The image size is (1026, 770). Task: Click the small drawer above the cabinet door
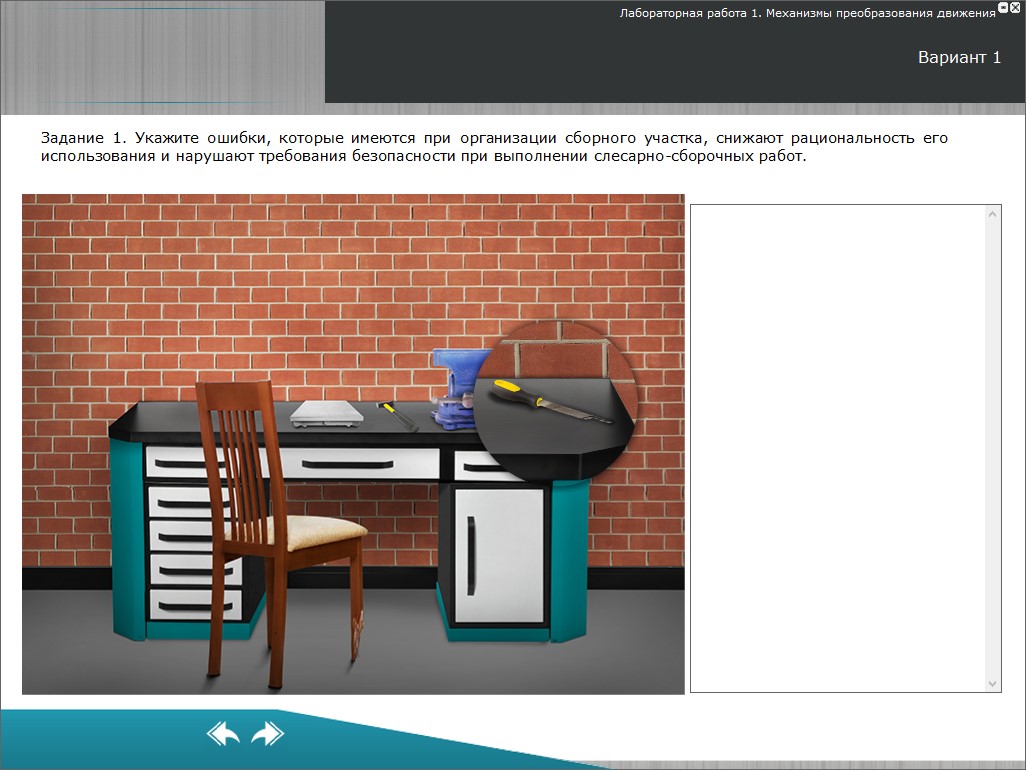tap(478, 466)
